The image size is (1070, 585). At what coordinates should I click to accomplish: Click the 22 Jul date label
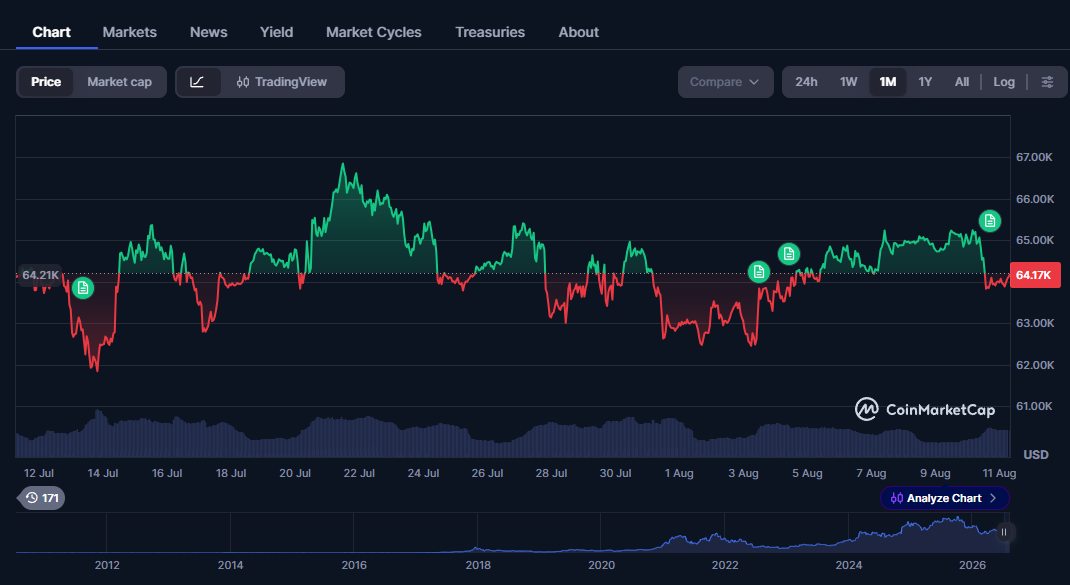click(359, 473)
